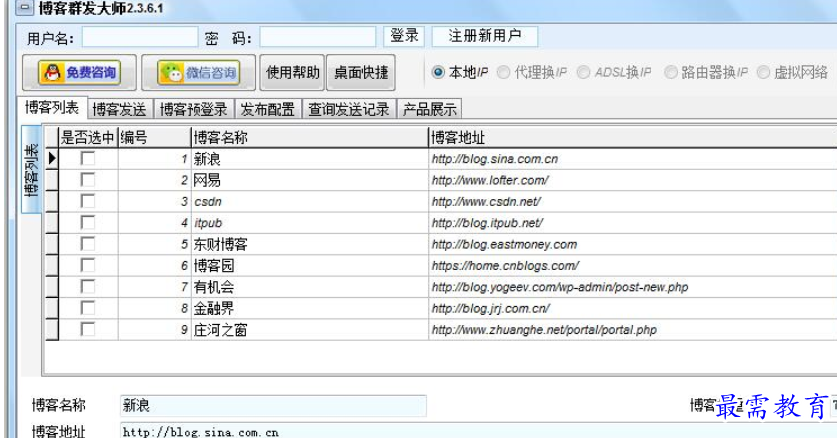Select the 有机会 name cell
The height and width of the screenshot is (438, 837).
pos(310,286)
